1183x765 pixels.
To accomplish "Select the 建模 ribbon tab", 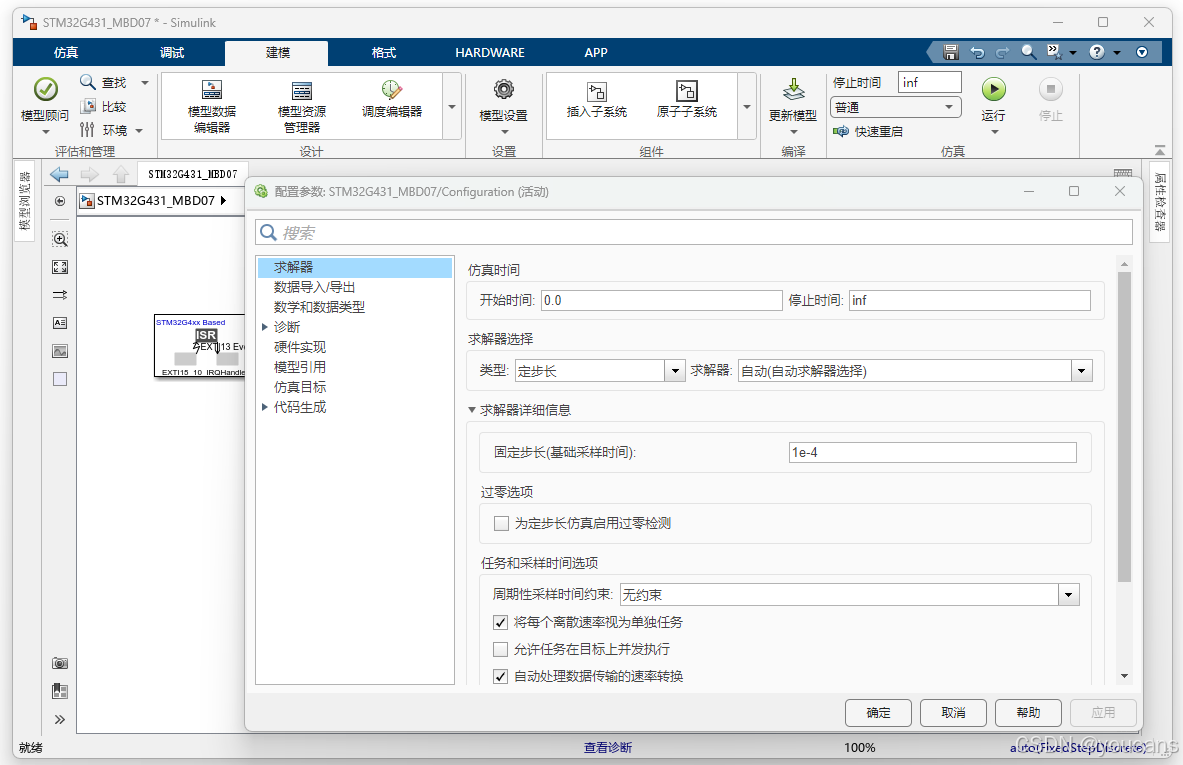I will 277,53.
